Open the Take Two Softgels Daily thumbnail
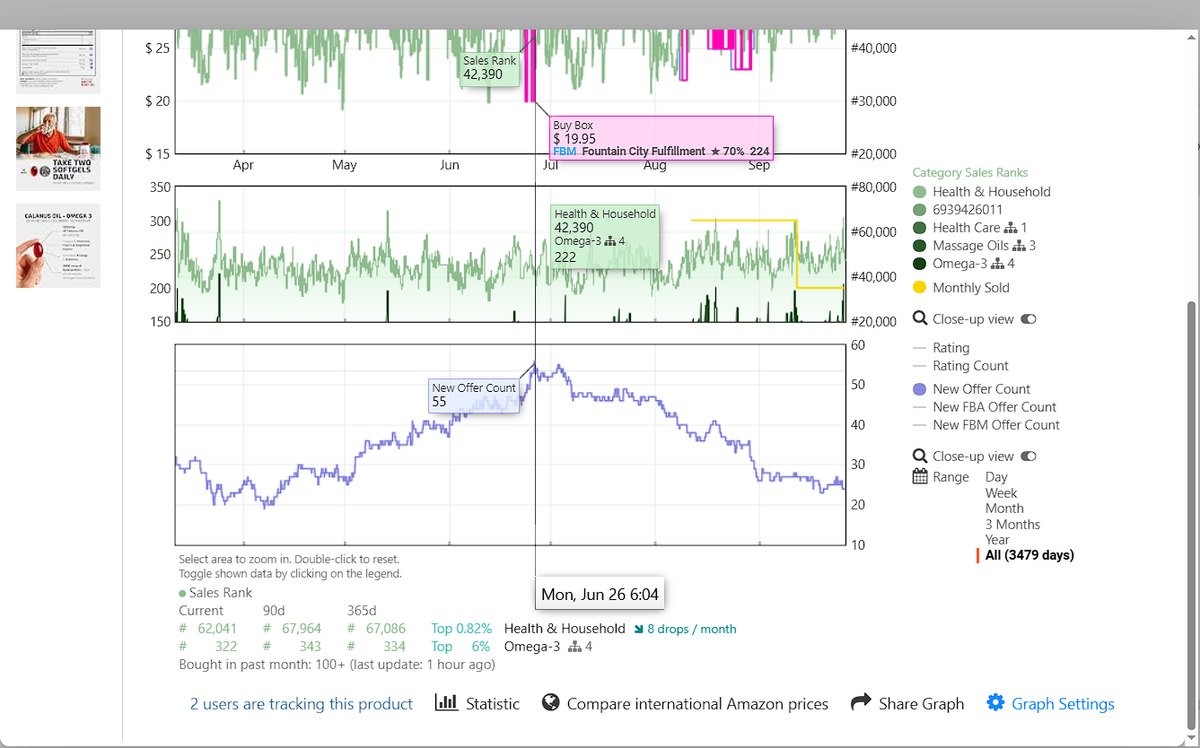1200x748 pixels. pyautogui.click(x=58, y=149)
